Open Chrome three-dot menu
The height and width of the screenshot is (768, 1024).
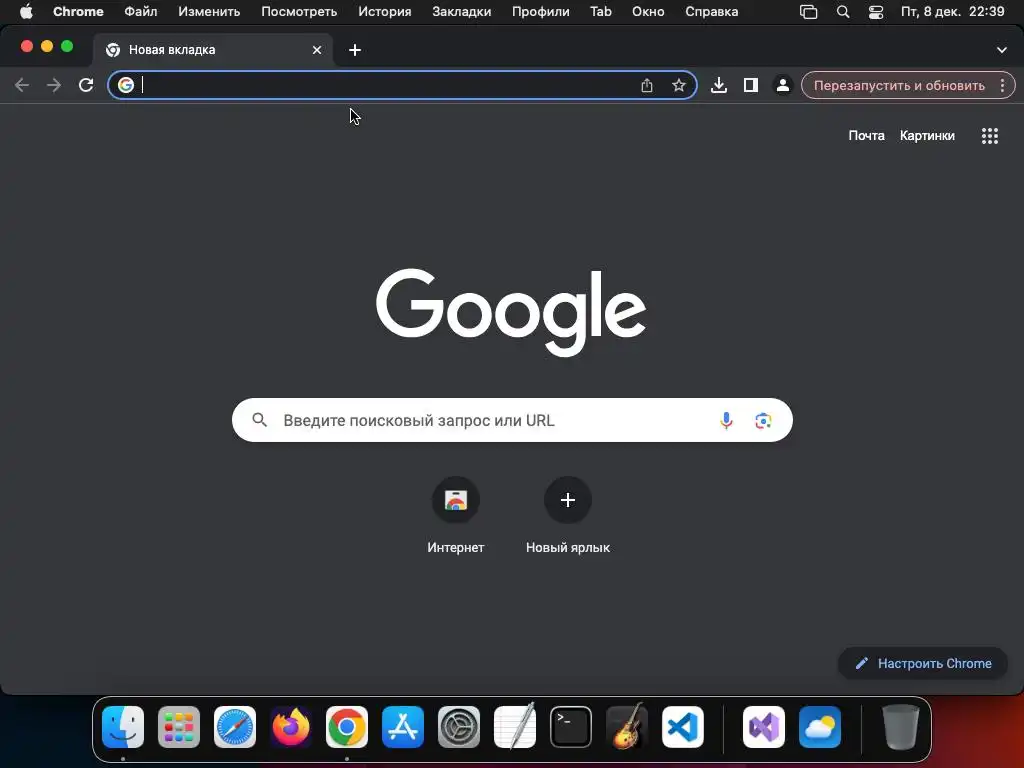[x=1002, y=85]
